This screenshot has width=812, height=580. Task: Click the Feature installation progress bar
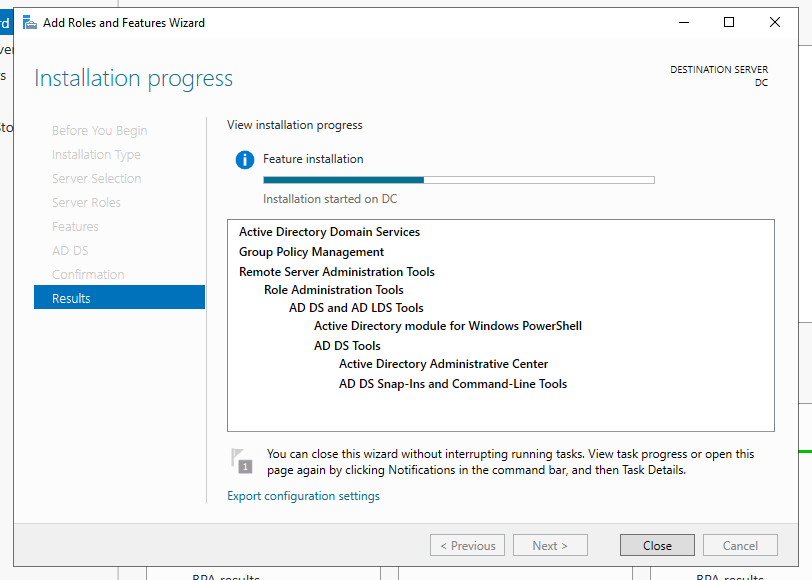tap(458, 180)
